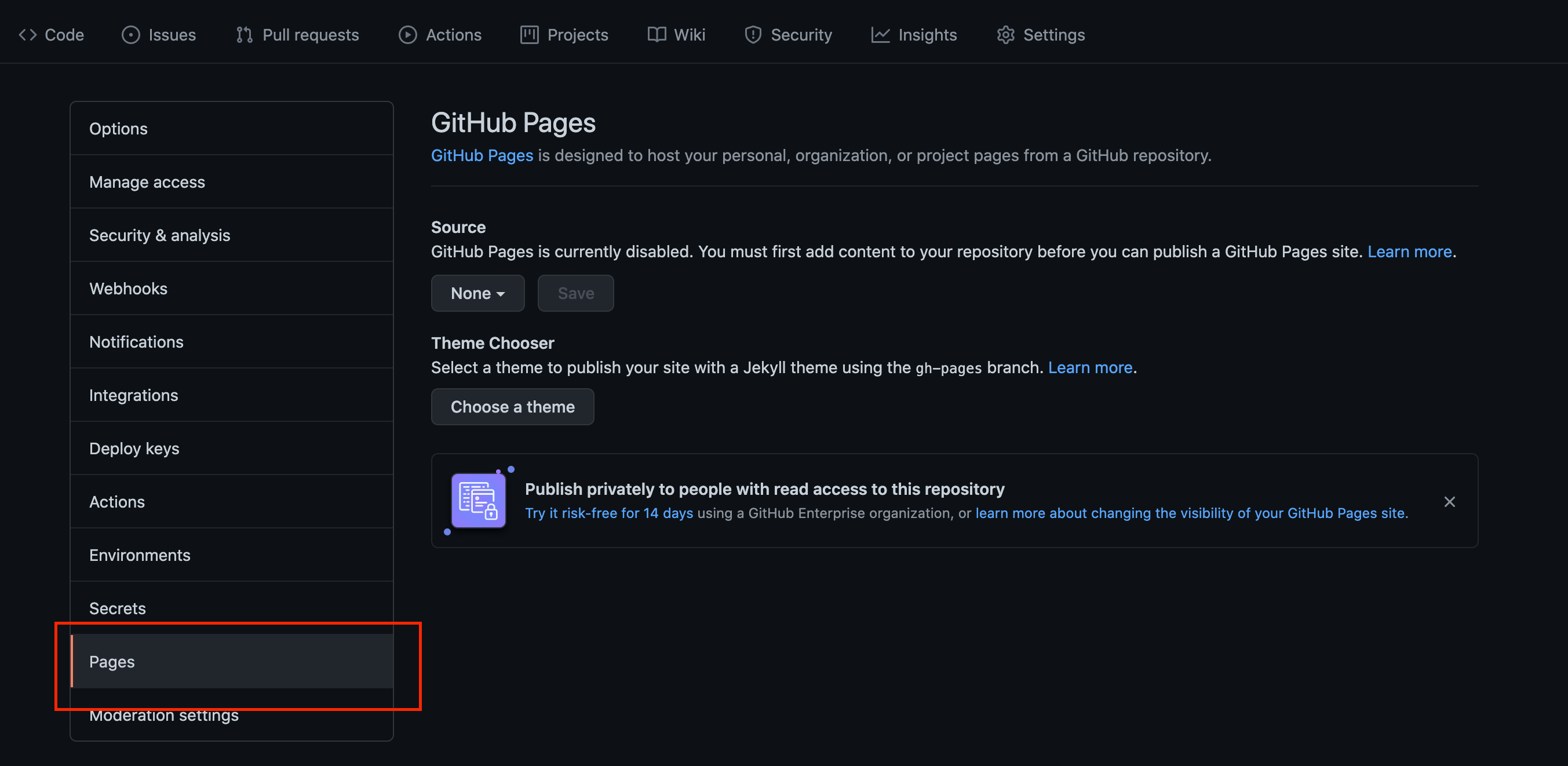Open Webhooks in the settings sidebar

click(129, 289)
